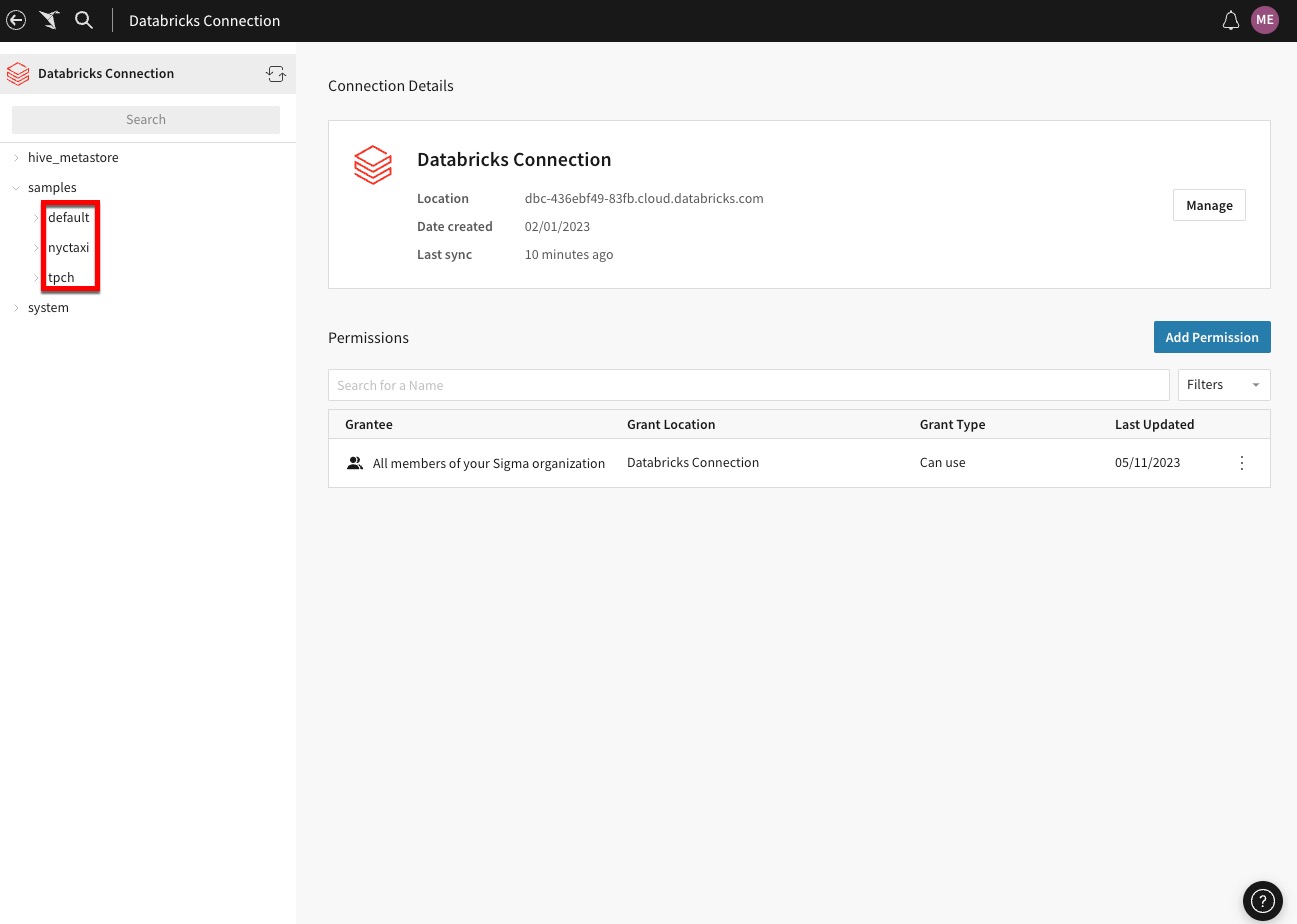This screenshot has width=1297, height=924.
Task: Click the sync connection icon in sidebar header
Action: (x=276, y=73)
